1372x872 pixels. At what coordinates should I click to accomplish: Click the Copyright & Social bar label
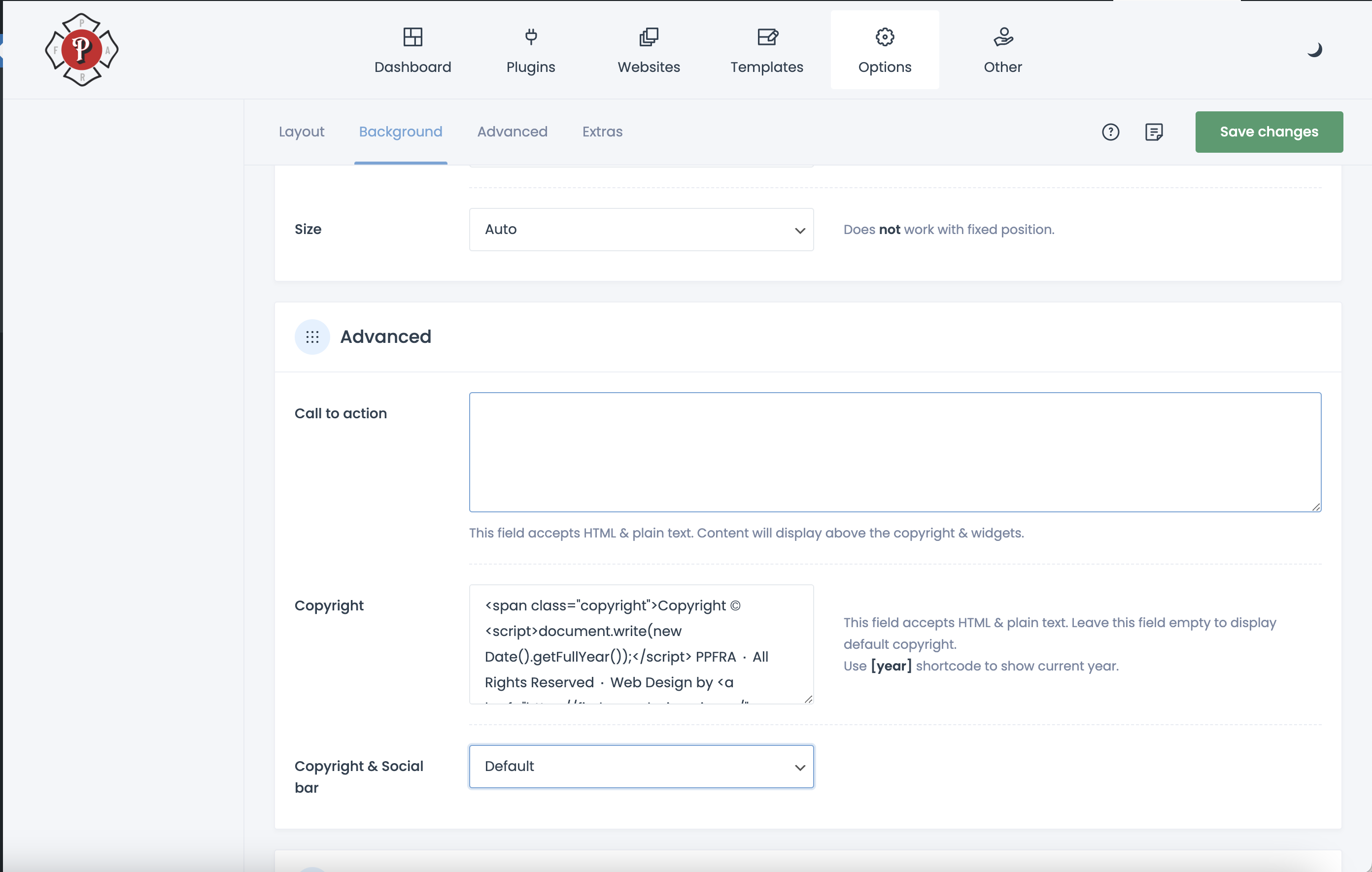click(x=358, y=777)
